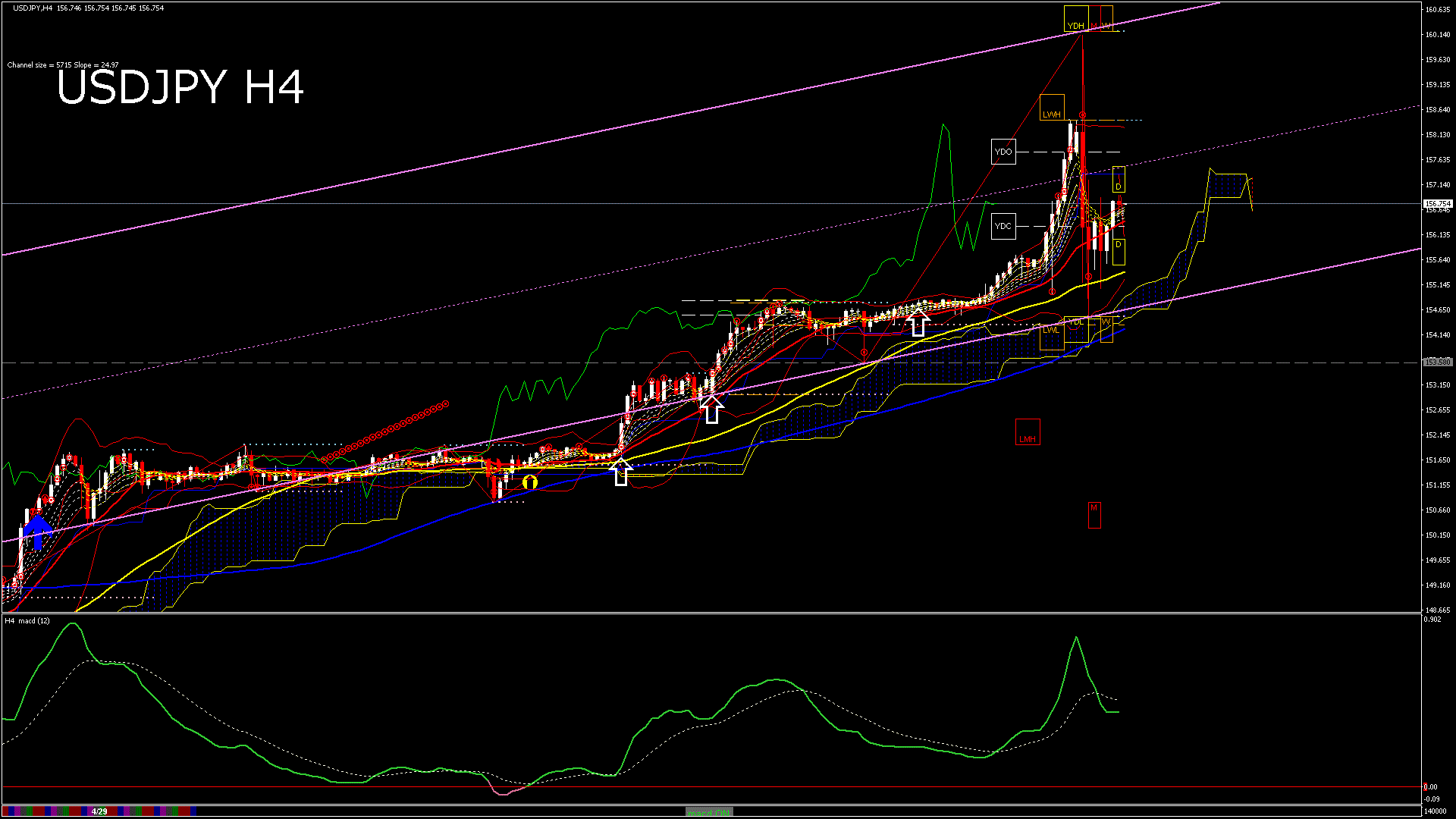
Task: Click the H4 macd (12) indicator label
Action: click(x=28, y=621)
